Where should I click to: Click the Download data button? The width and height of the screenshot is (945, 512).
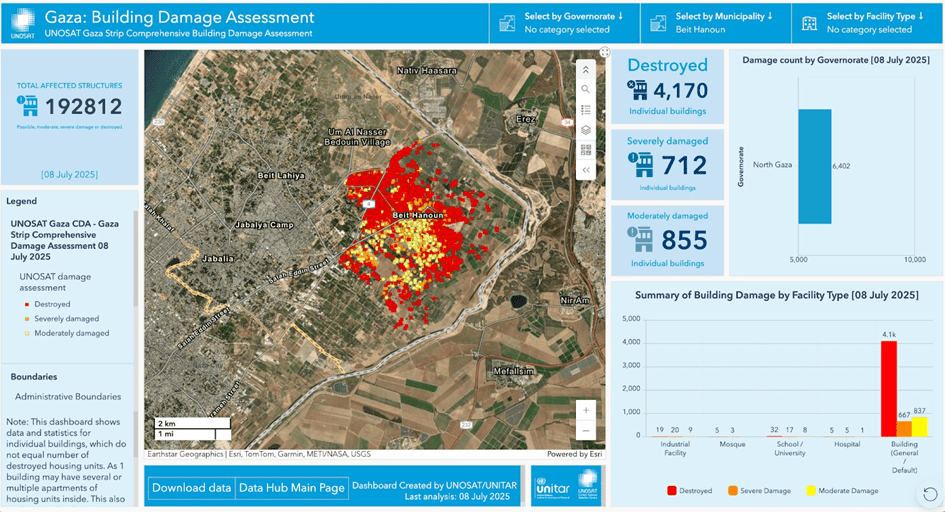[190, 488]
